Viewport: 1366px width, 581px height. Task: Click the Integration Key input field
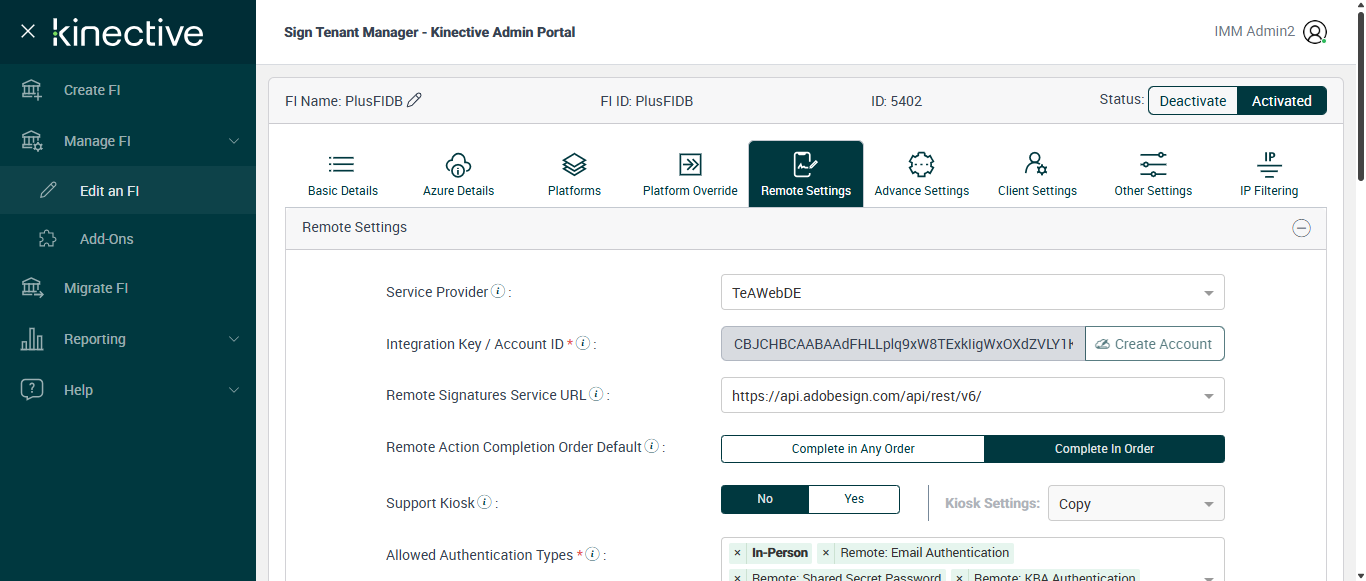point(902,344)
